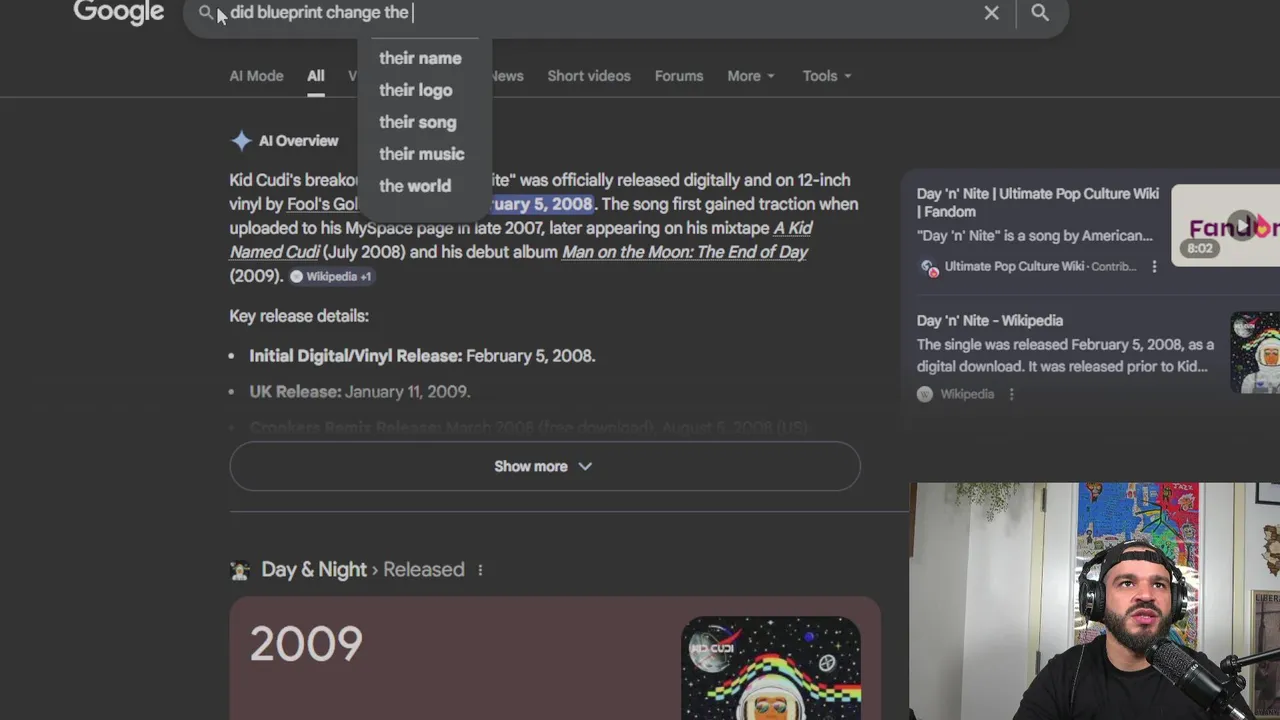Choose suggestion 'their name'

coord(420,58)
